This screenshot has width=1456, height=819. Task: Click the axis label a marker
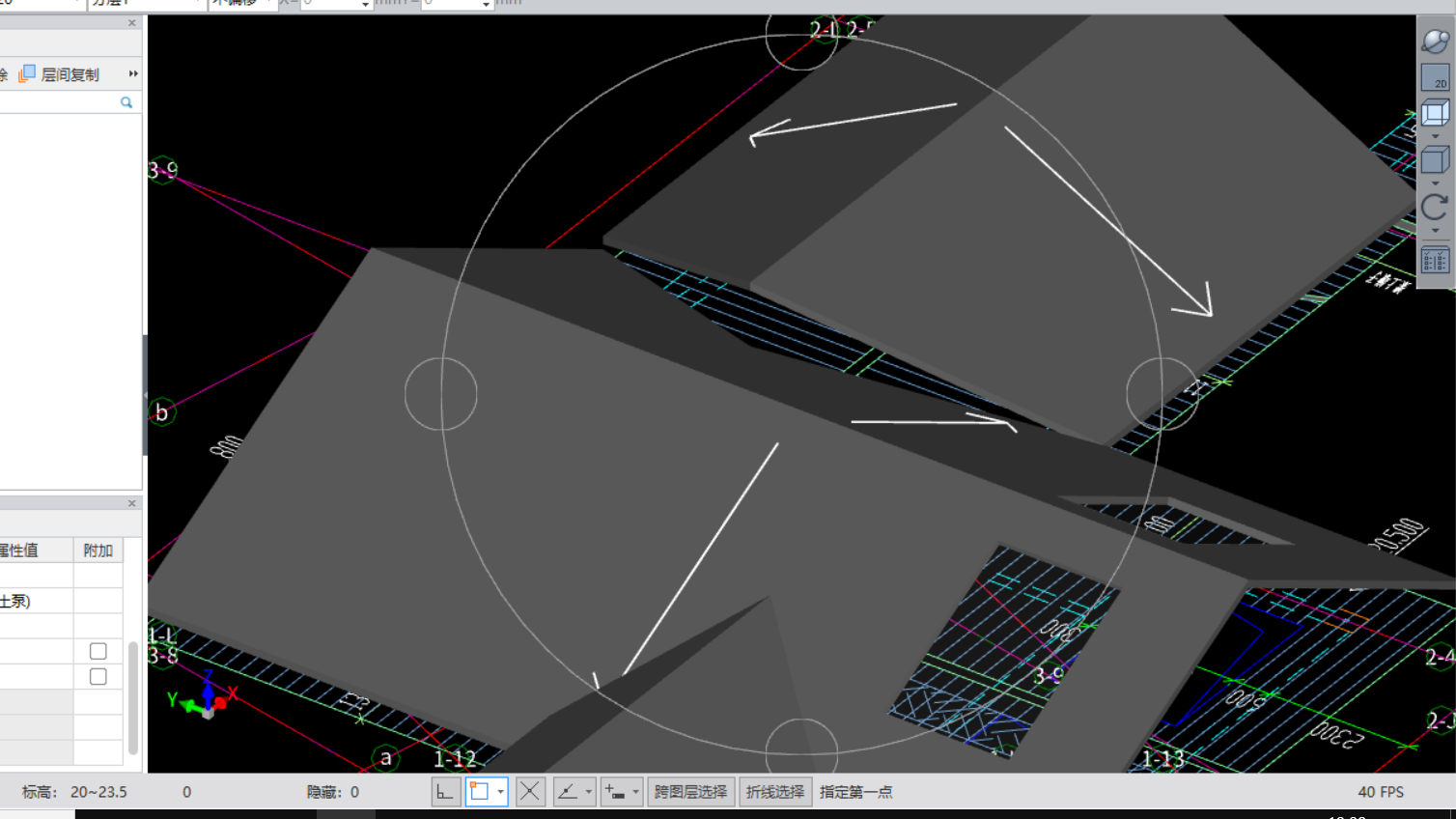coord(386,758)
